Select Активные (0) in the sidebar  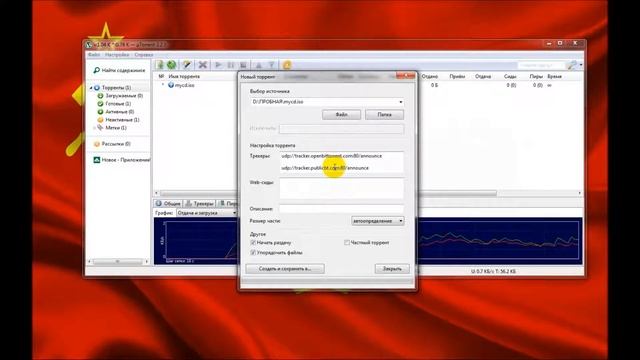tap(120, 111)
